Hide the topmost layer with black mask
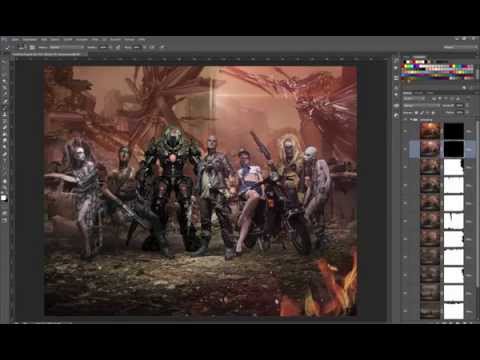The height and width of the screenshot is (360, 480). [406, 131]
